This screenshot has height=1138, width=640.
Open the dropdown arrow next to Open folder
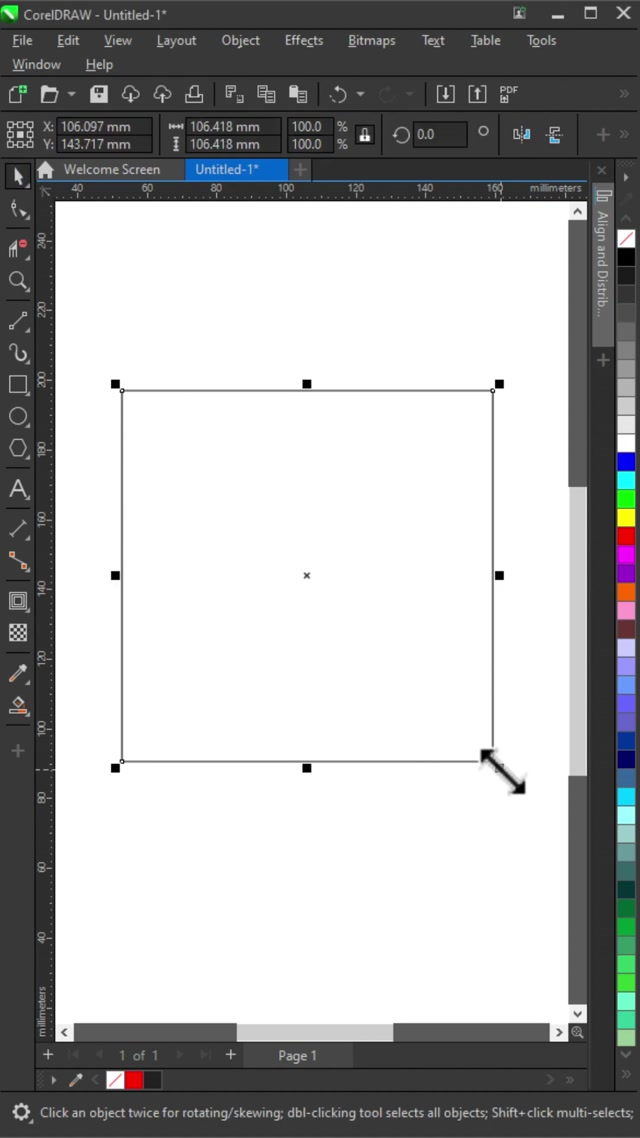click(71, 94)
